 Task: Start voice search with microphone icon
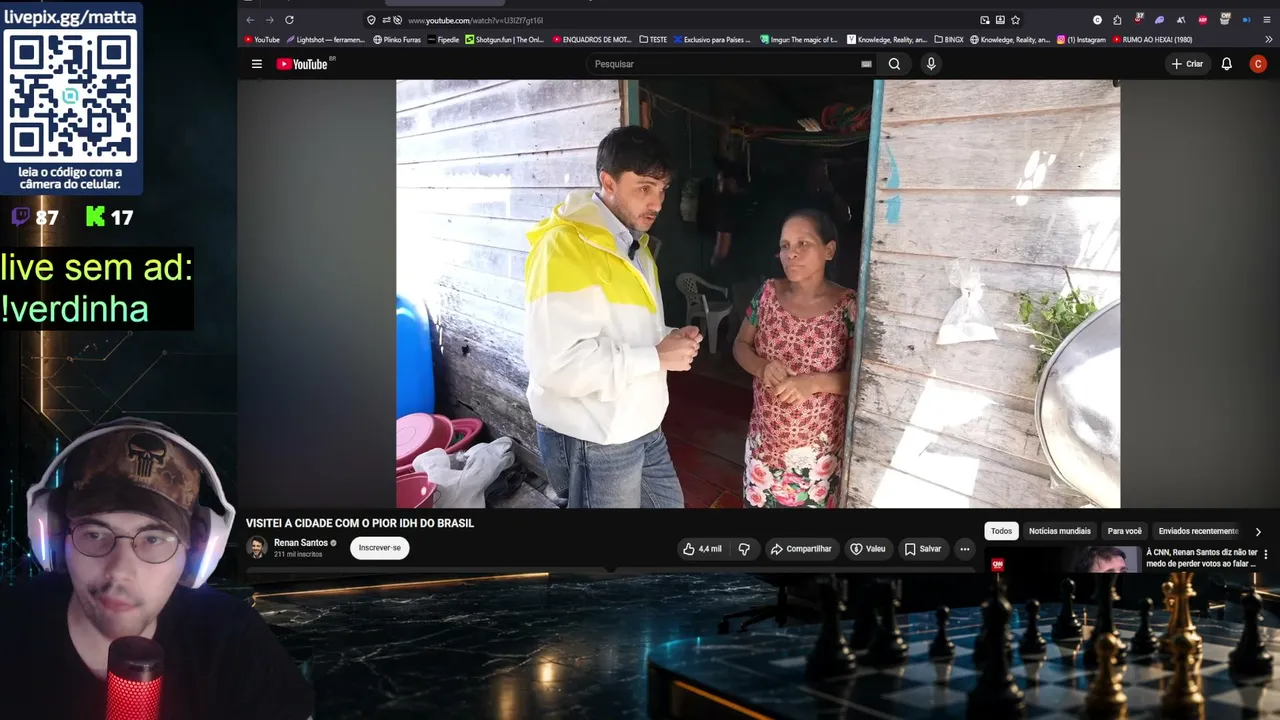[931, 64]
